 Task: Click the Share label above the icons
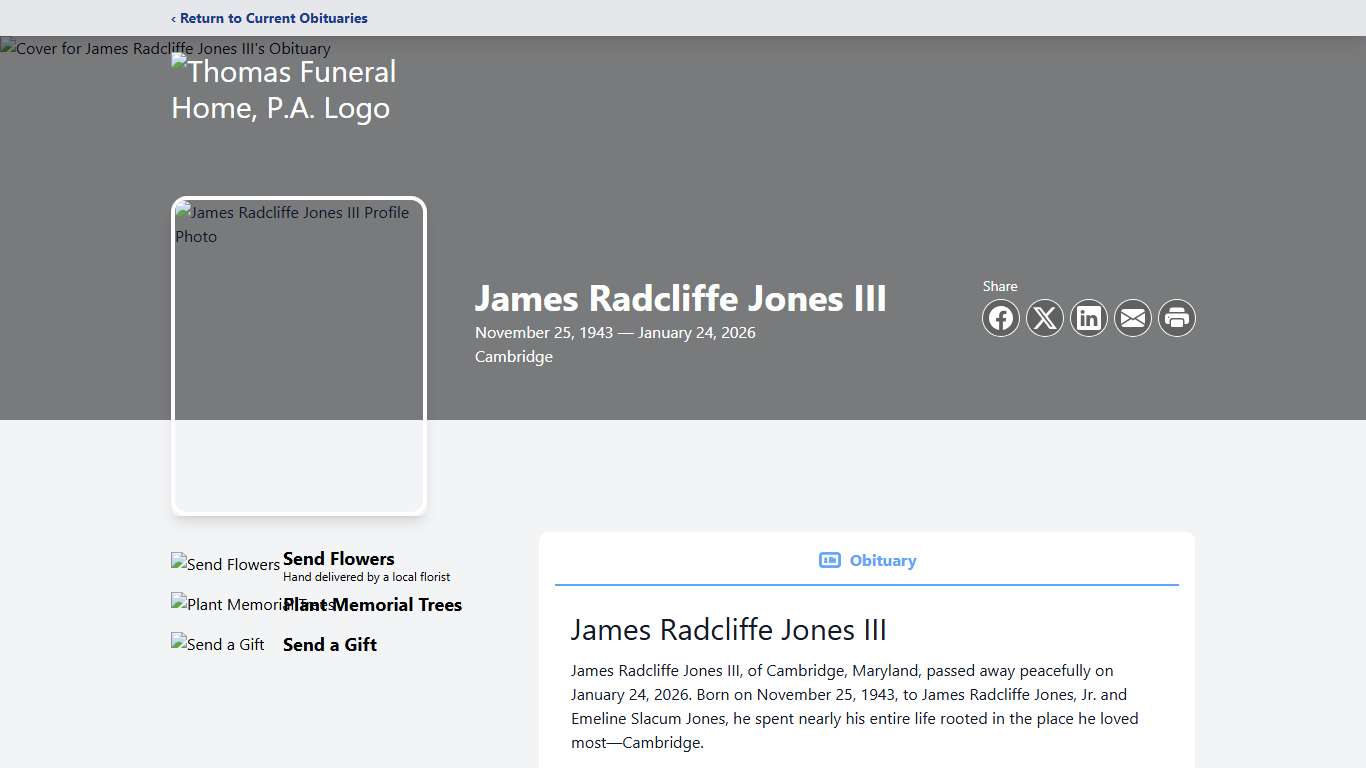pyautogui.click(x=1000, y=285)
